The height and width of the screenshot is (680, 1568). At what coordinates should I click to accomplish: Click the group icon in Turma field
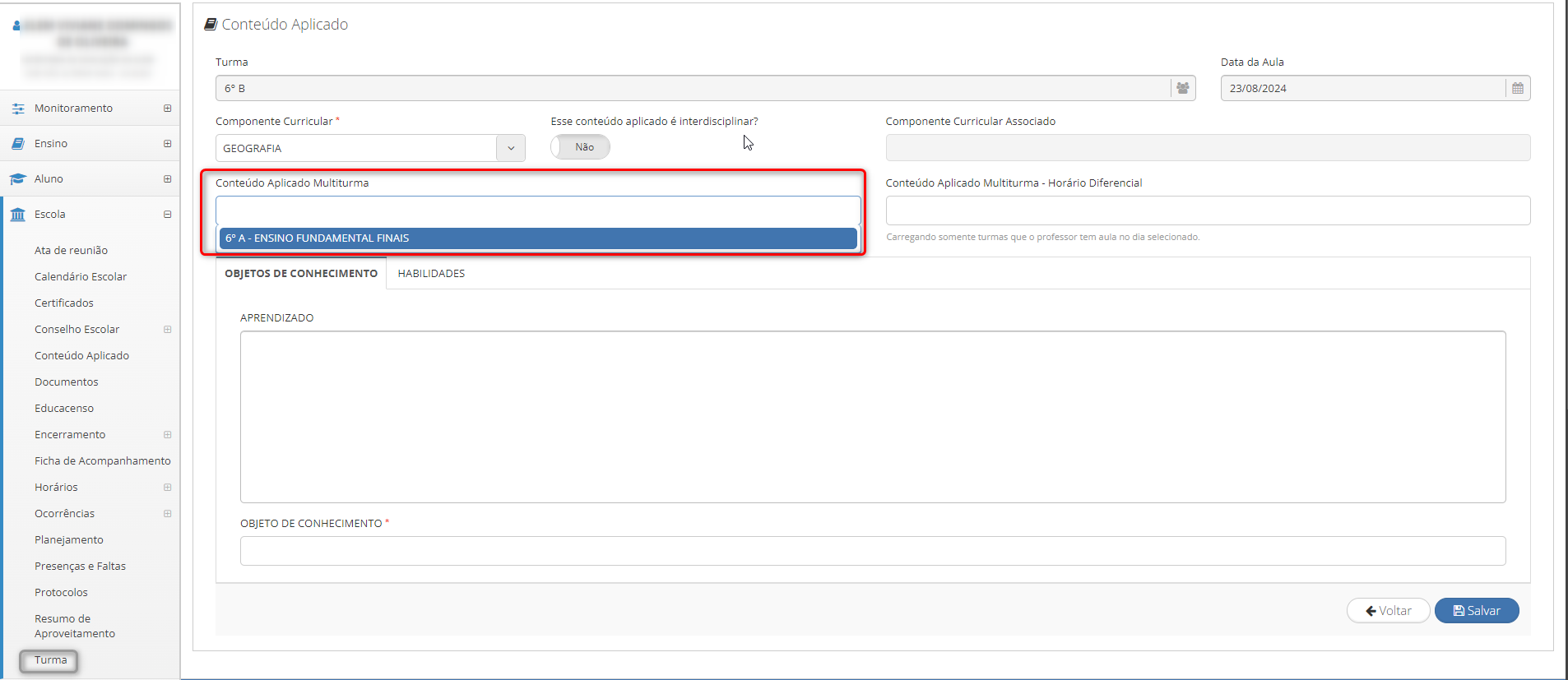(1183, 88)
